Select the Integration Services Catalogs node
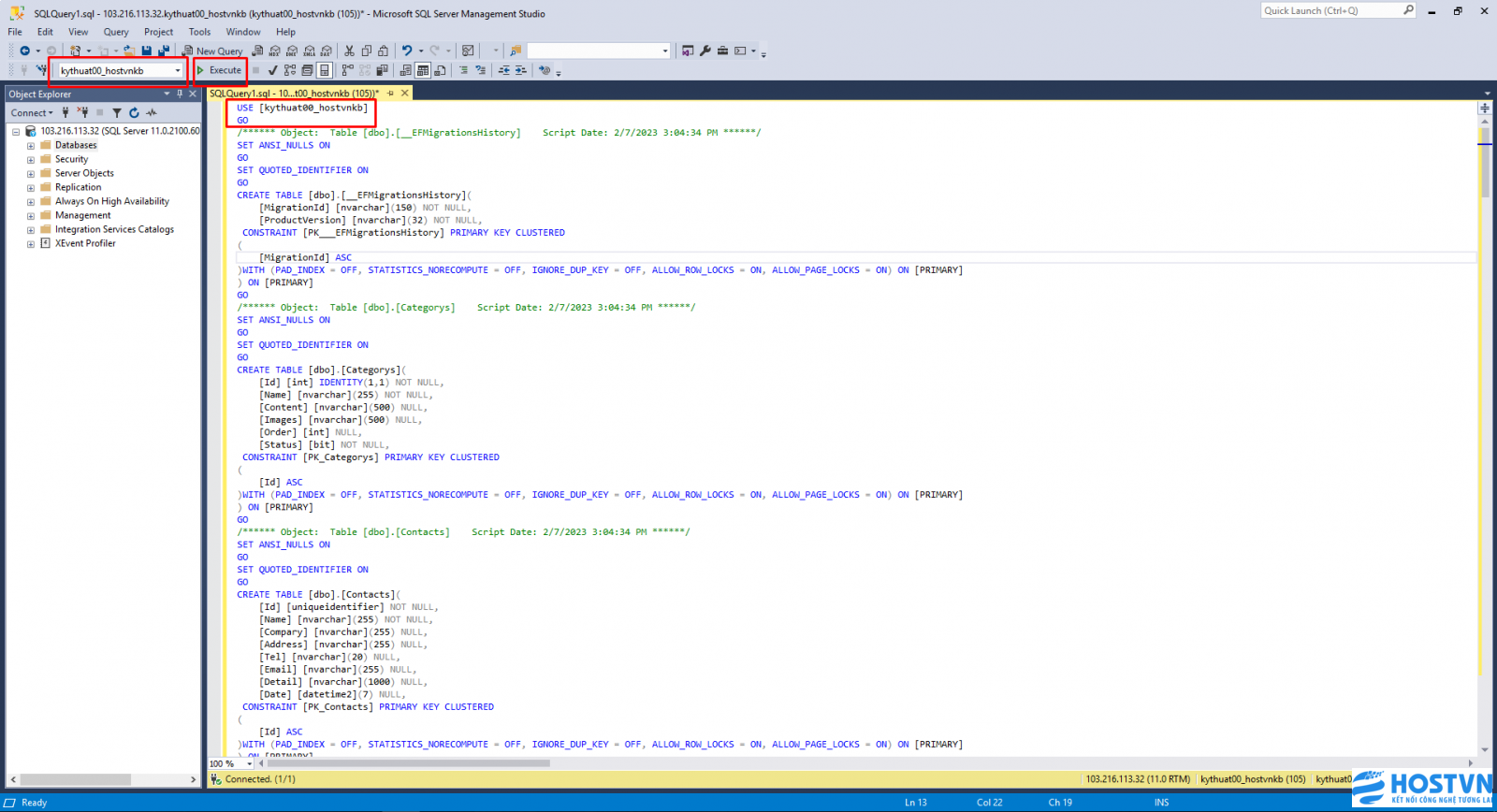1497x812 pixels. tap(114, 229)
